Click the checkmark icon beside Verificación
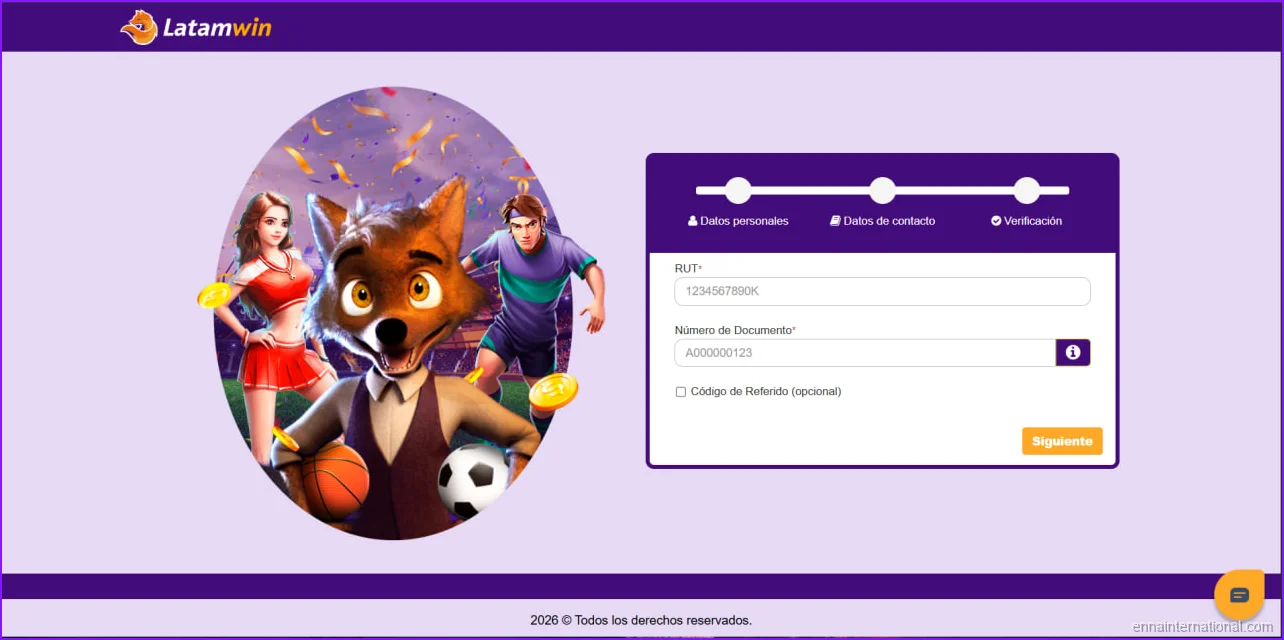Image resolution: width=1284 pixels, height=640 pixels. [x=996, y=221]
